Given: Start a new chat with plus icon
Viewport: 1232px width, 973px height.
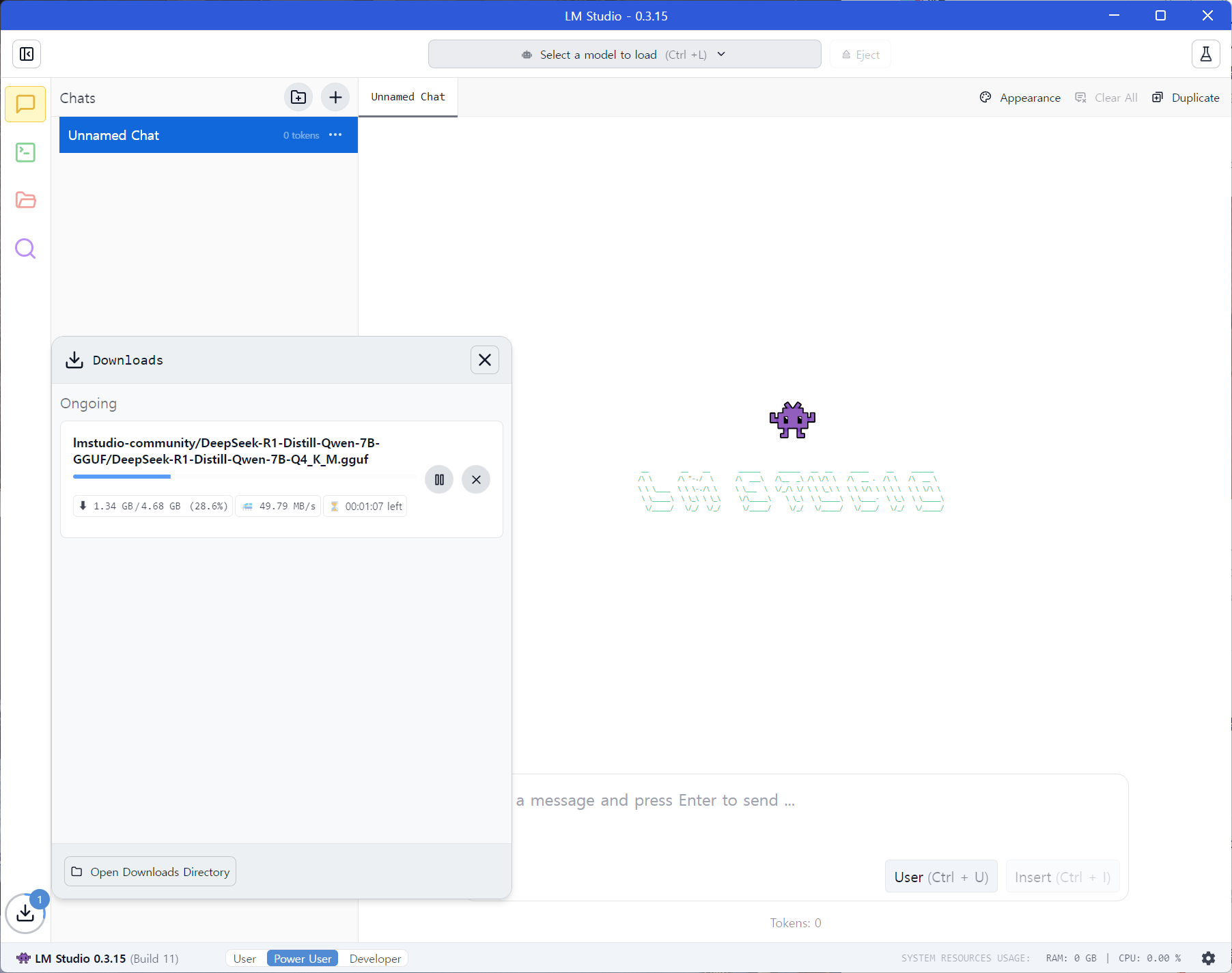Looking at the screenshot, I should click(x=335, y=98).
